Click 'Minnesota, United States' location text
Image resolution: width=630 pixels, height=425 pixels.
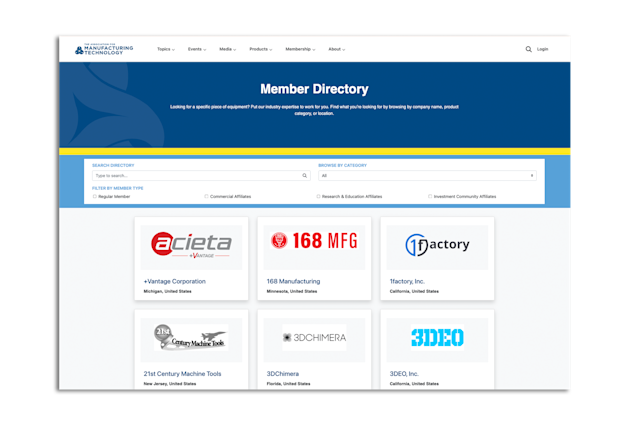pos(292,291)
